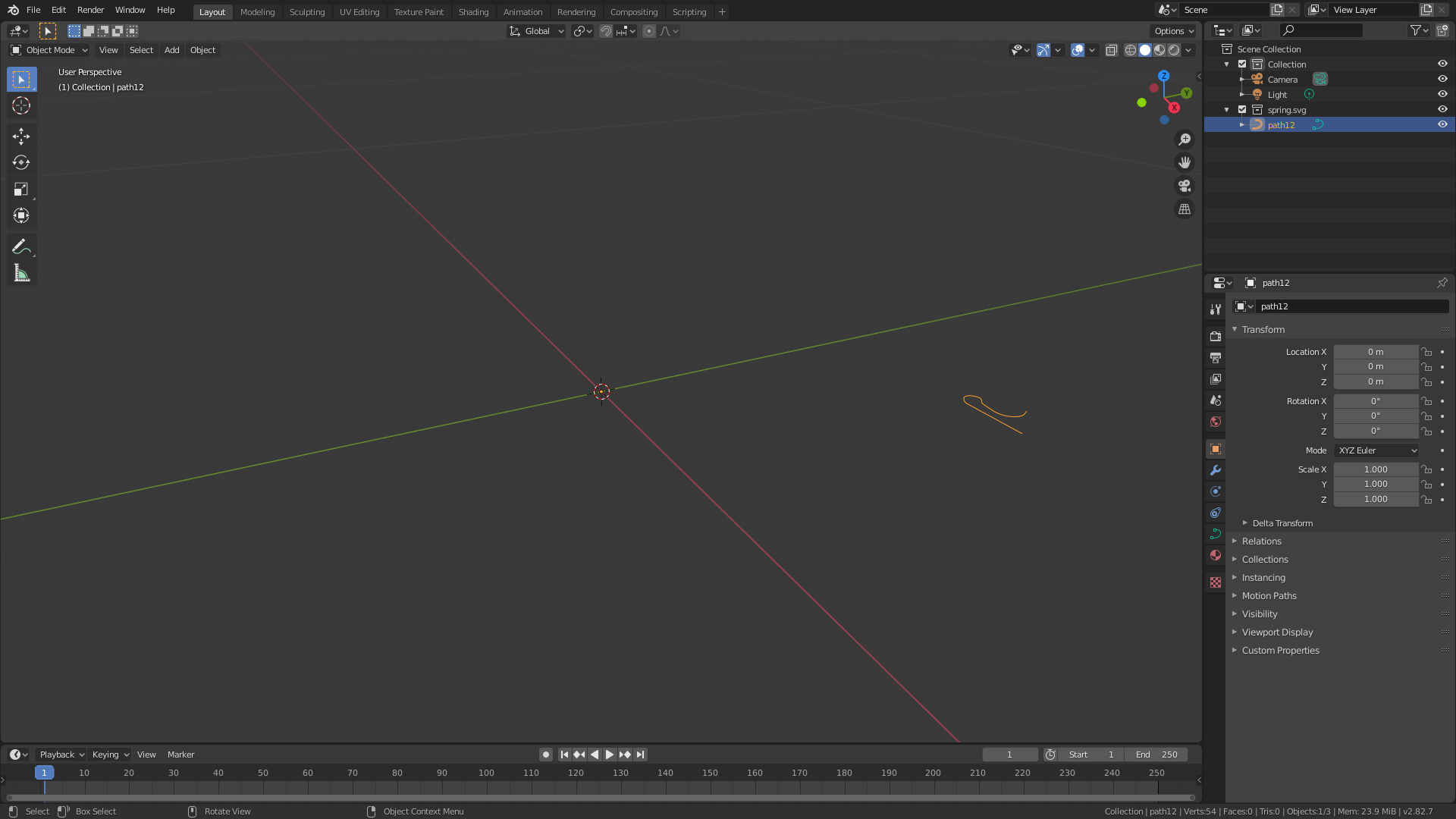Activate the Rotate tool
The height and width of the screenshot is (819, 1456).
(x=21, y=163)
